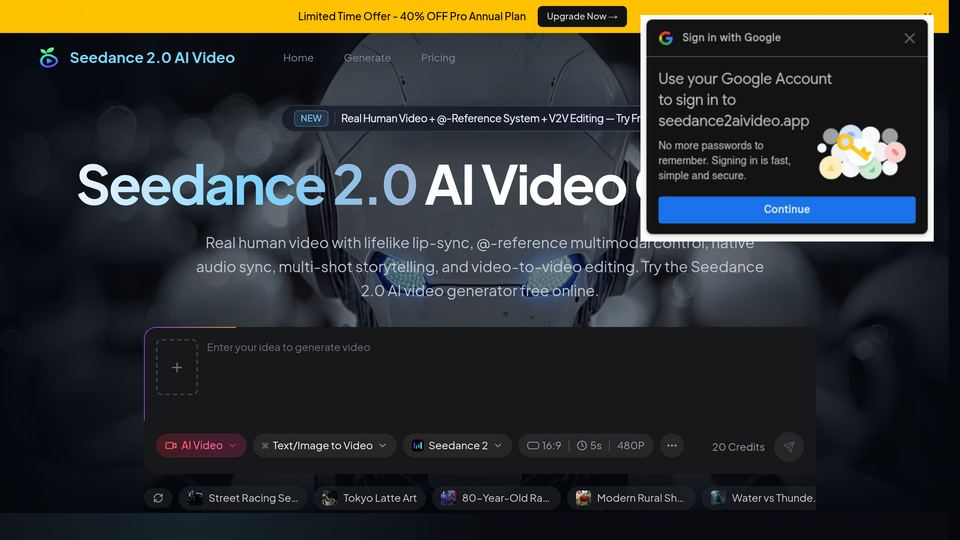Click the send paper-plane icon
Image resolution: width=960 pixels, height=540 pixels.
(x=789, y=447)
